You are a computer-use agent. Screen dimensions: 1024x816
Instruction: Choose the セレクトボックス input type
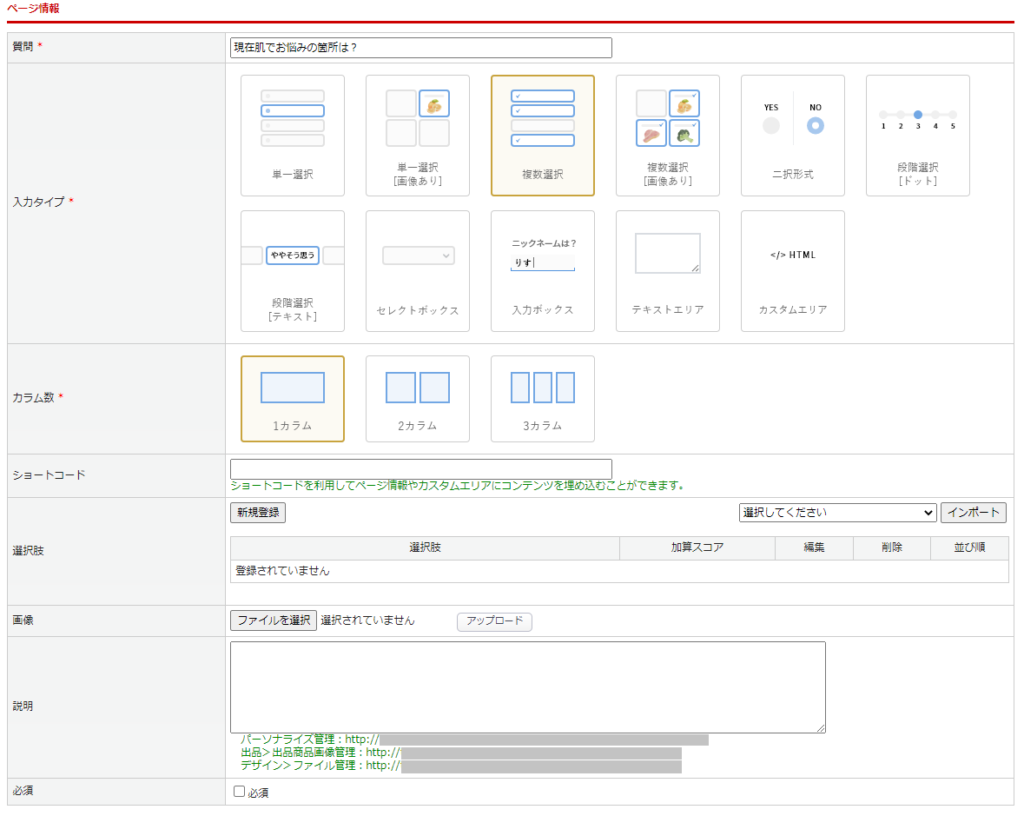417,270
